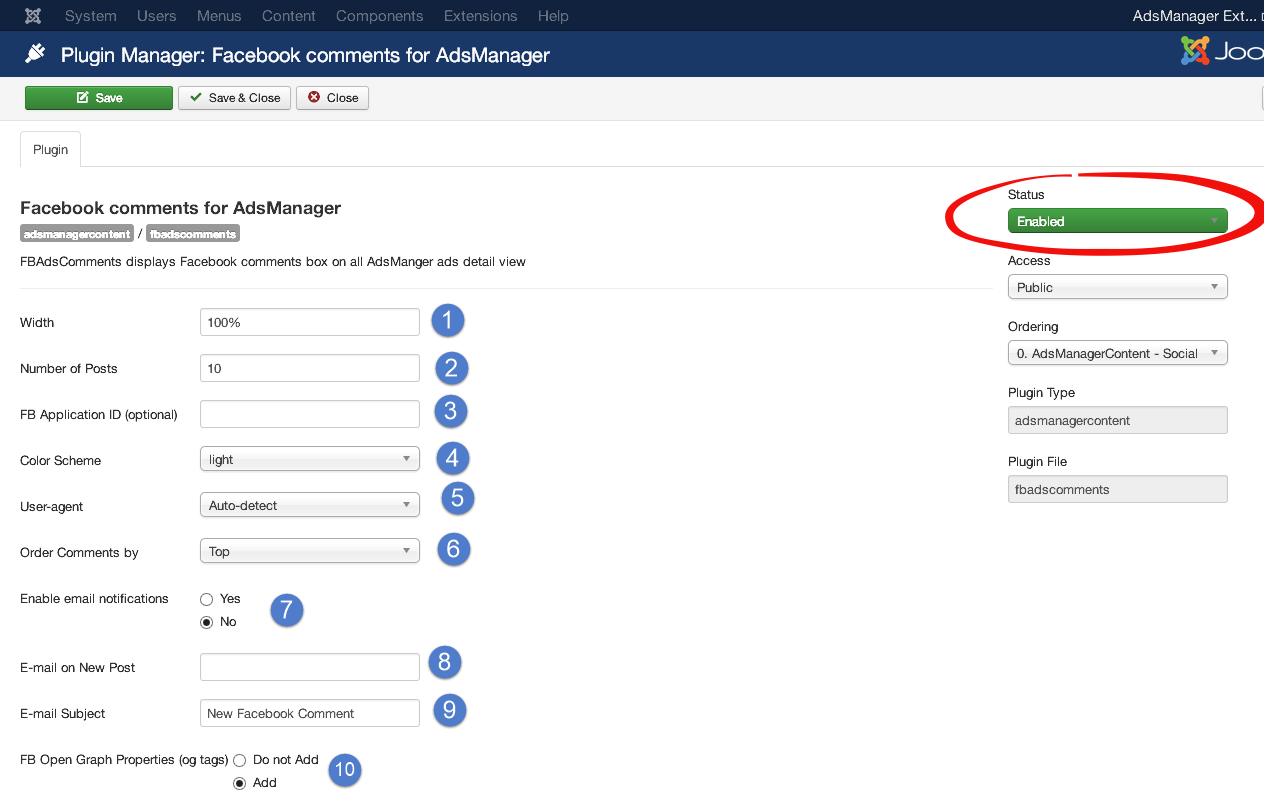Image resolution: width=1264 pixels, height=810 pixels.
Task: Click the Joomla logo icon in menu bar
Action: (33, 16)
